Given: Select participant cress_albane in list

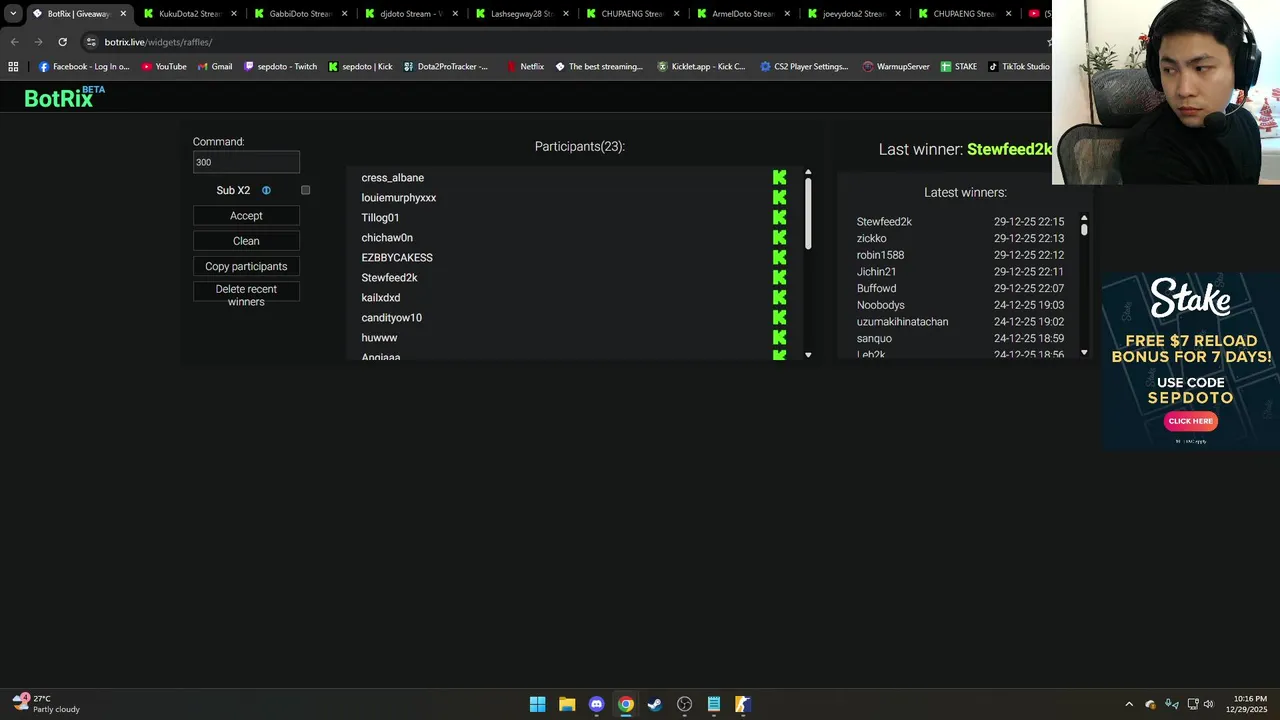Looking at the screenshot, I should (393, 178).
